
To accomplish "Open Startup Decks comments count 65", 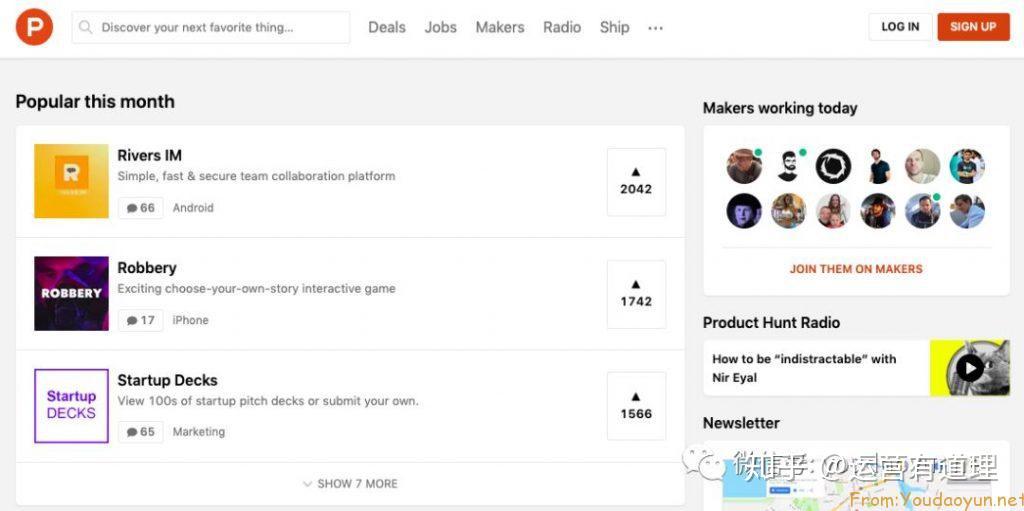I will coord(140,432).
